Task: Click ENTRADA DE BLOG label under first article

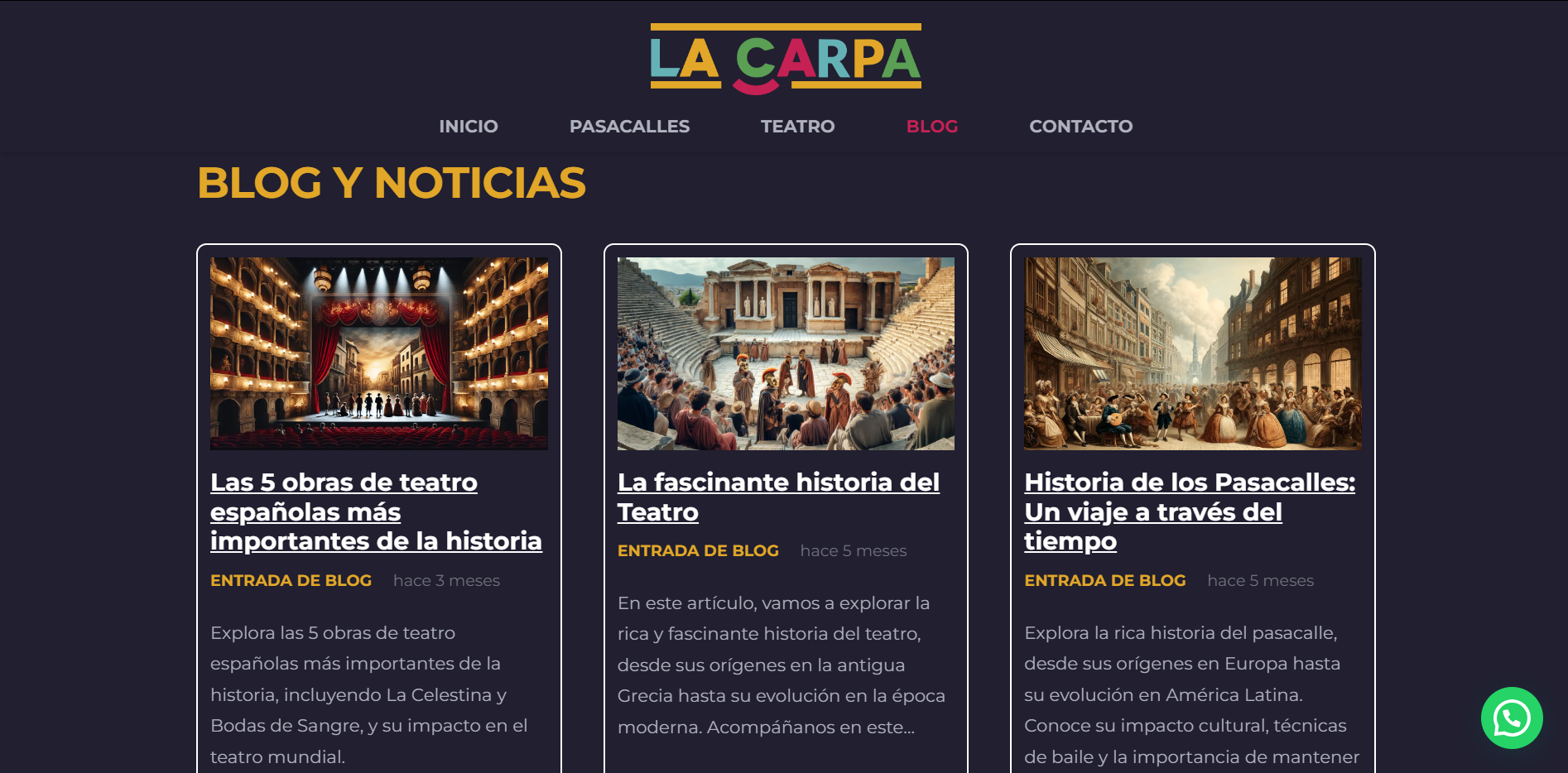Action: [x=291, y=581]
